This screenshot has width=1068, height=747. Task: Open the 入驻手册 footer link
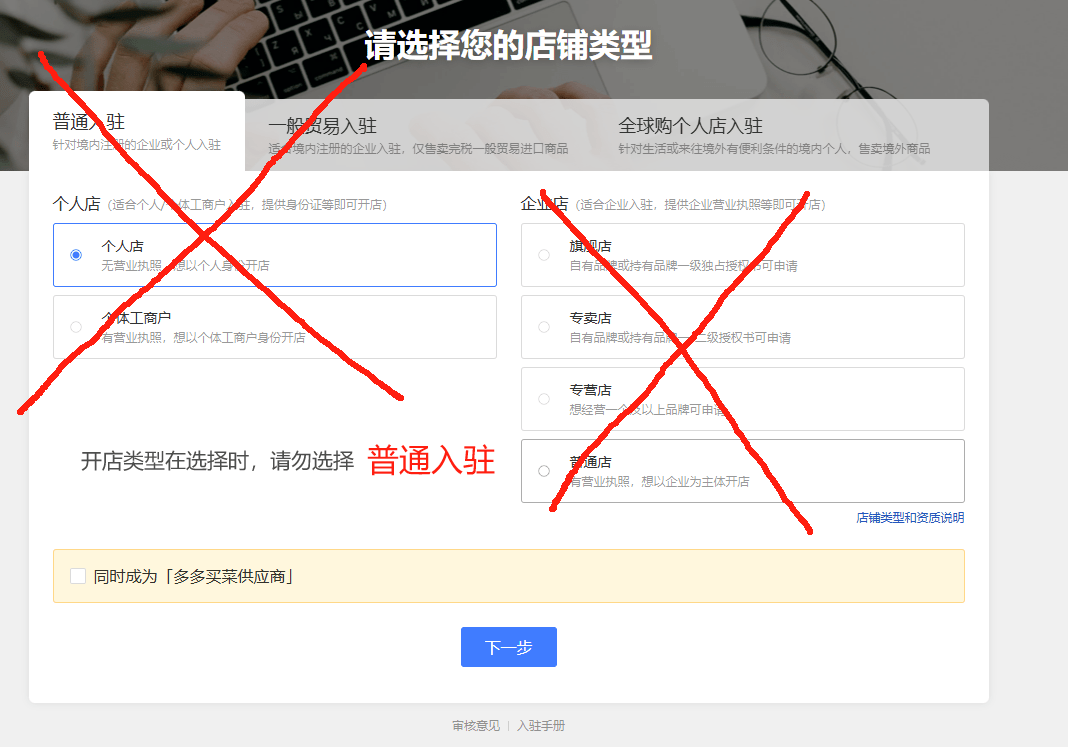coord(541,726)
